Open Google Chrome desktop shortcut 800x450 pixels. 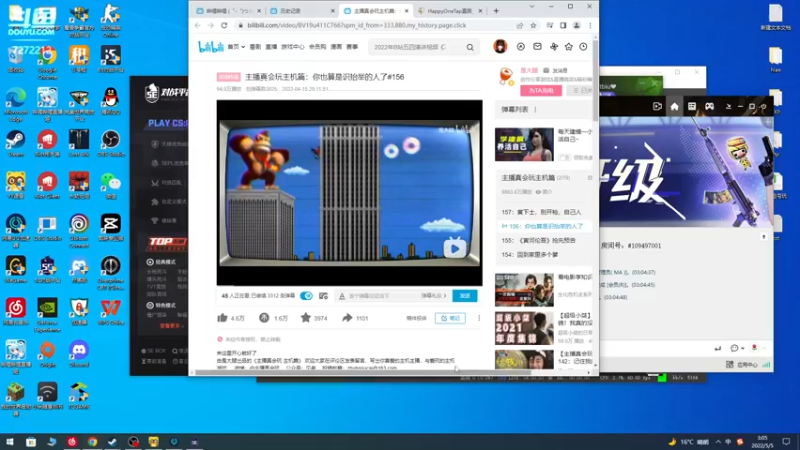tap(47, 61)
